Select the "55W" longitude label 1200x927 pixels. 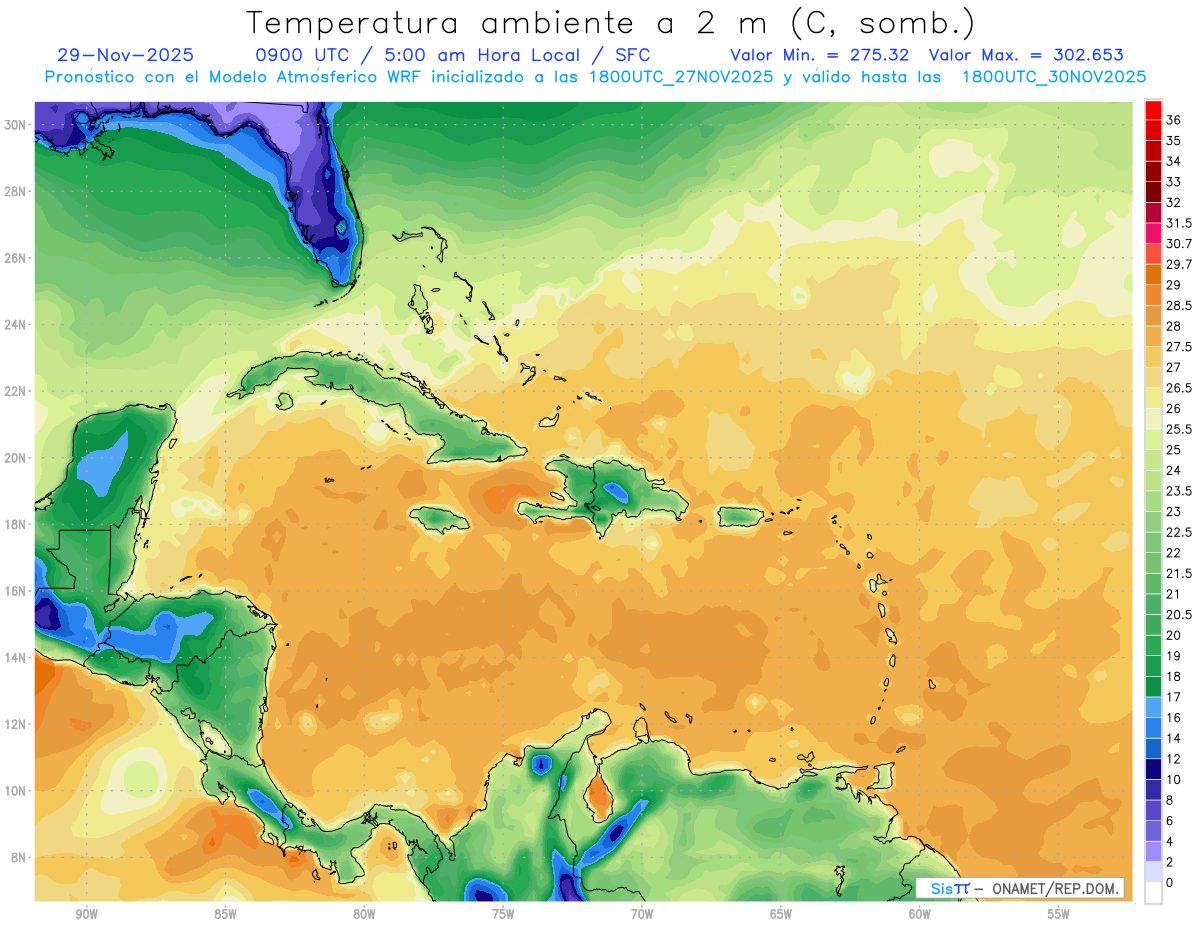(x=1059, y=914)
